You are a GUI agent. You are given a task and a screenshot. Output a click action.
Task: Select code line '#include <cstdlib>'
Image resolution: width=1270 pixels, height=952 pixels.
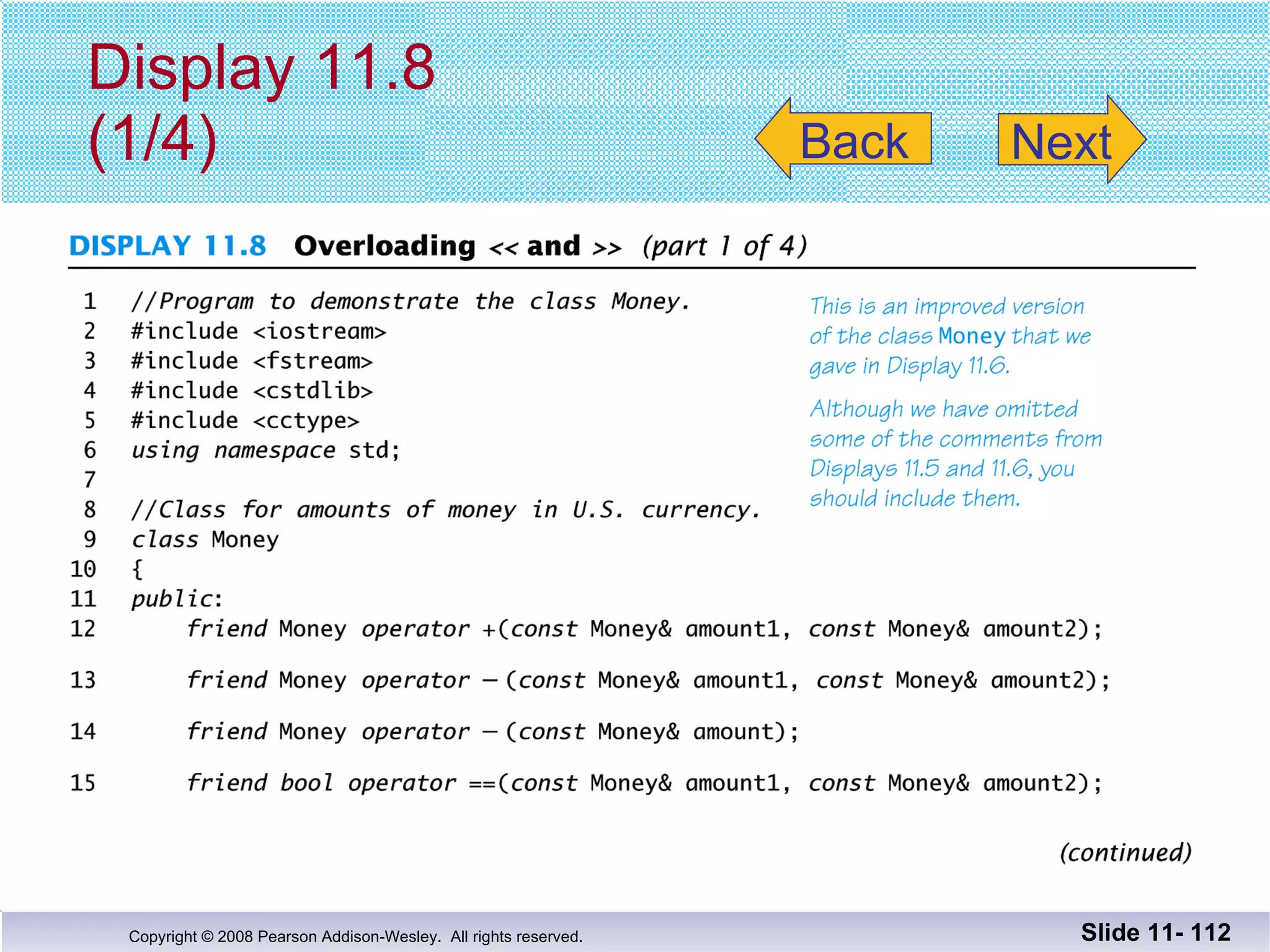[x=252, y=390]
